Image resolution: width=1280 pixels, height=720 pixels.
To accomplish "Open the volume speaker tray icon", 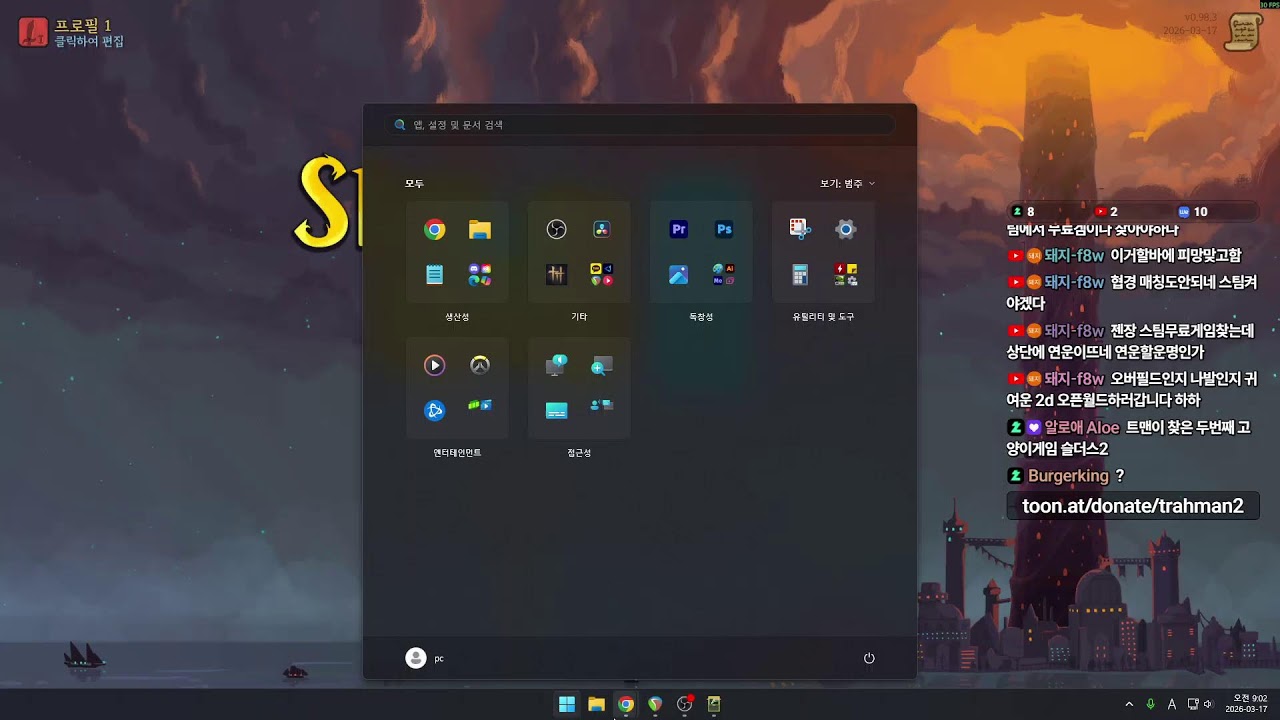I will [1208, 704].
